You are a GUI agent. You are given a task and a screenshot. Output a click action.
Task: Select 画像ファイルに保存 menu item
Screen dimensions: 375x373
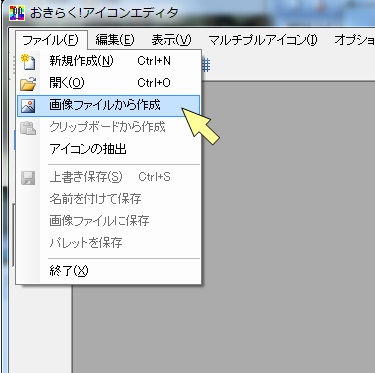[109, 221]
